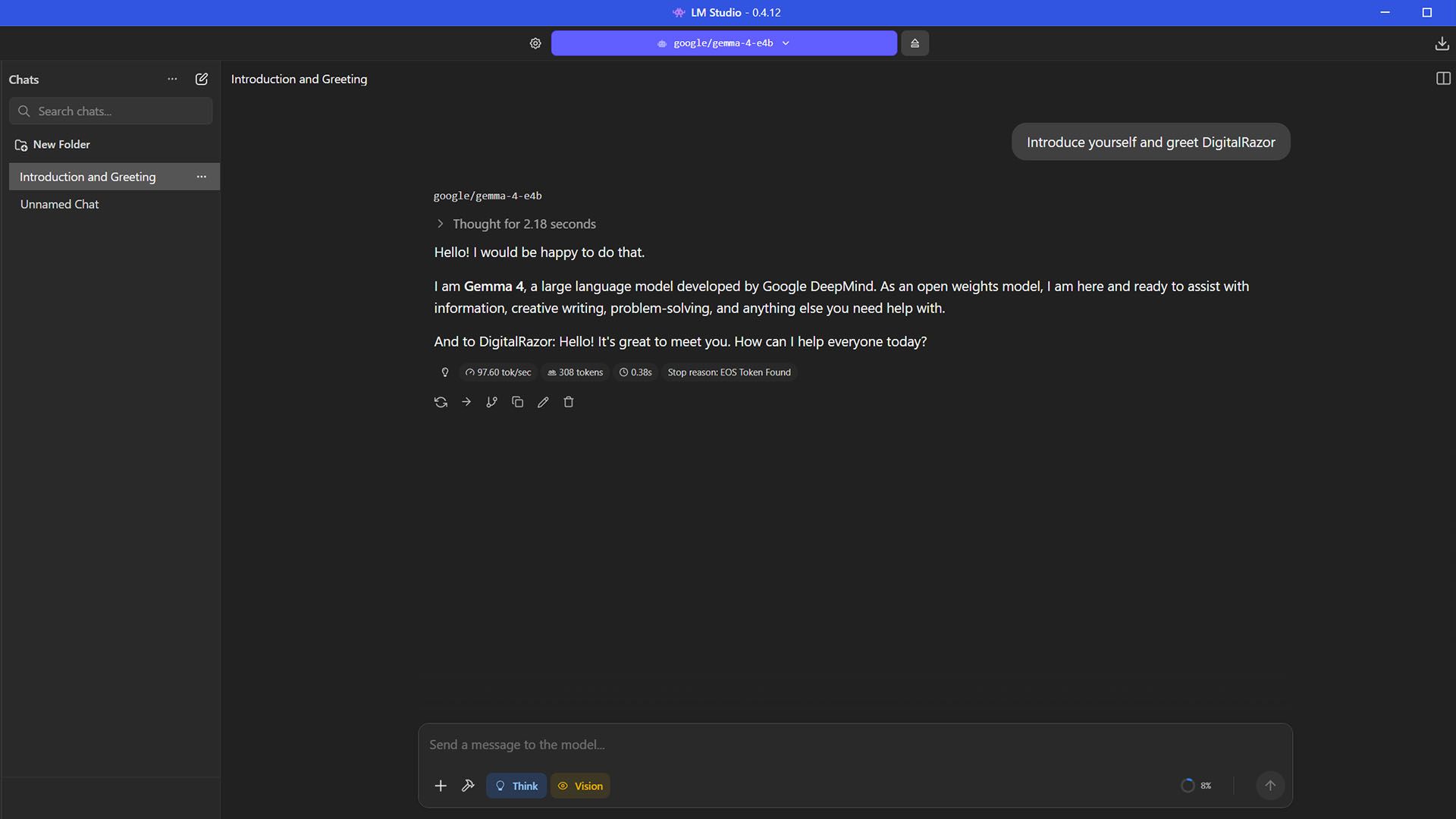The image size is (1456, 819).
Task: Delete the Gemma response via trash icon
Action: 569,402
